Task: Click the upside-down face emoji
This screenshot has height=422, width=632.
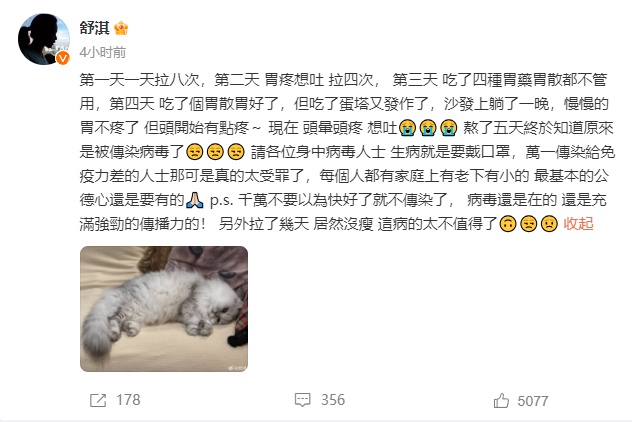Action: pos(507,224)
